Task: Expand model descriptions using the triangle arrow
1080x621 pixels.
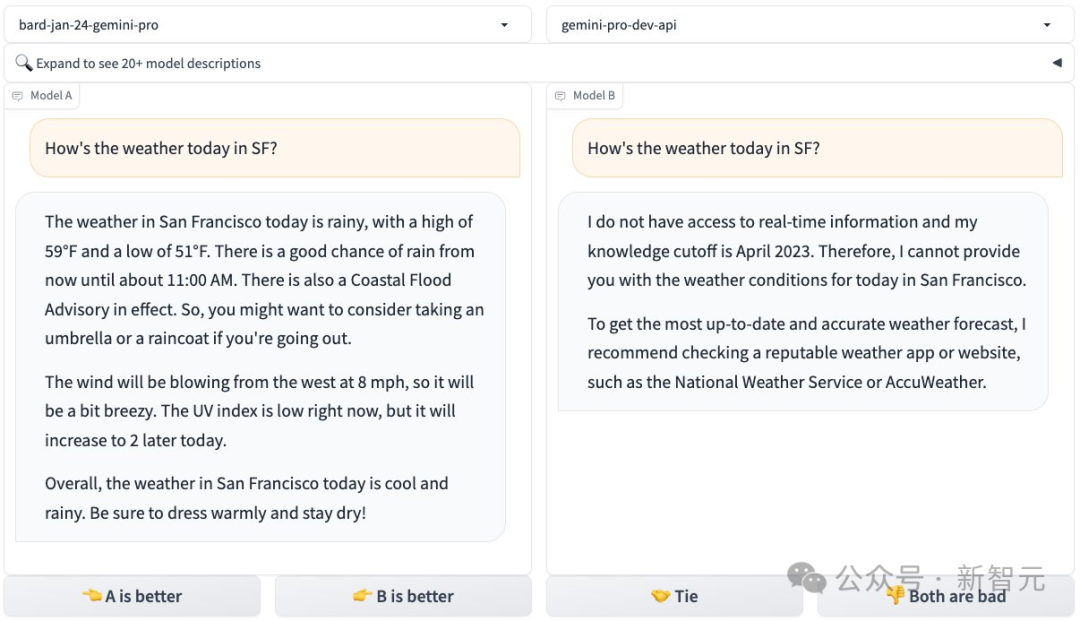Action: 1057,63
